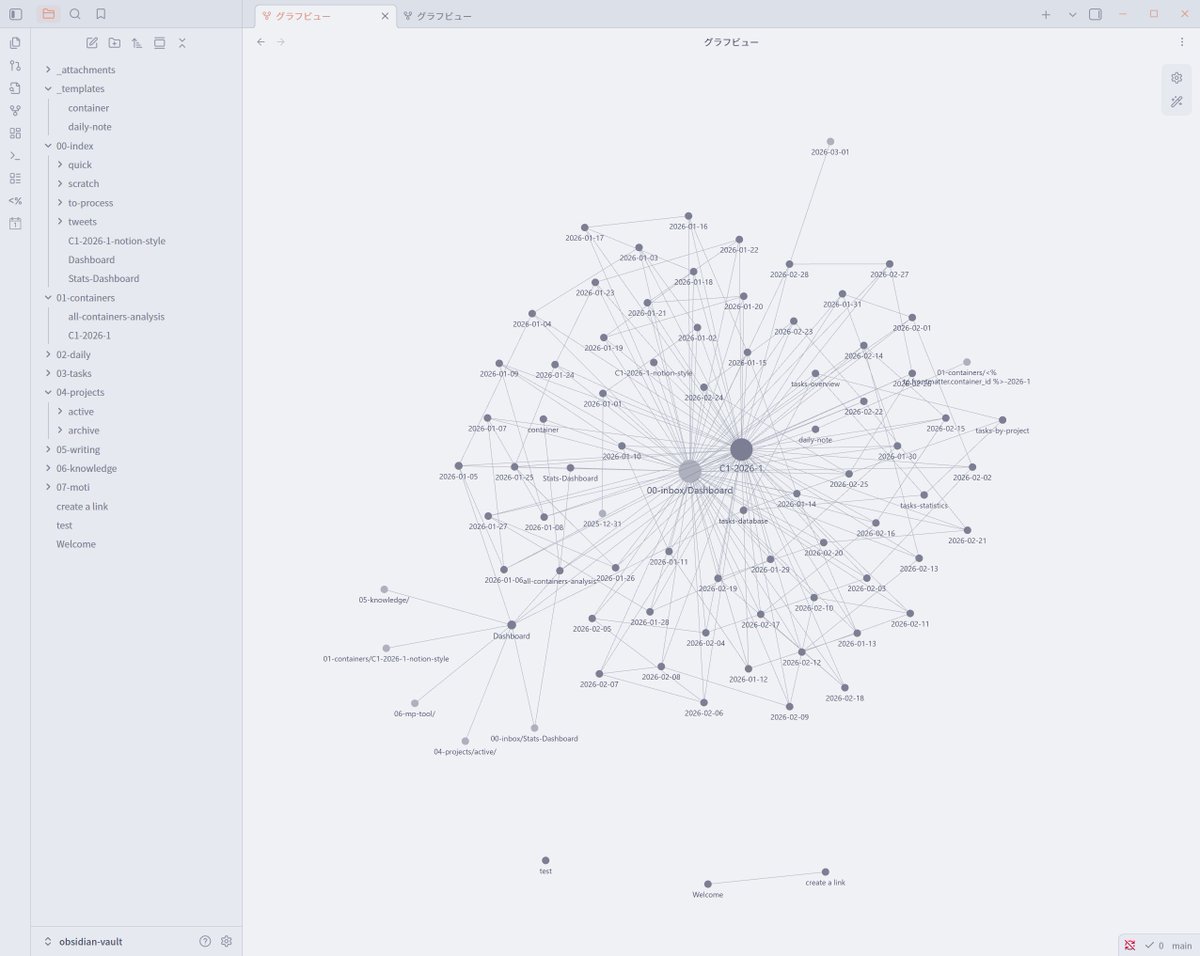Open graph settings gear icon
The width and height of the screenshot is (1200, 956).
click(x=1176, y=78)
